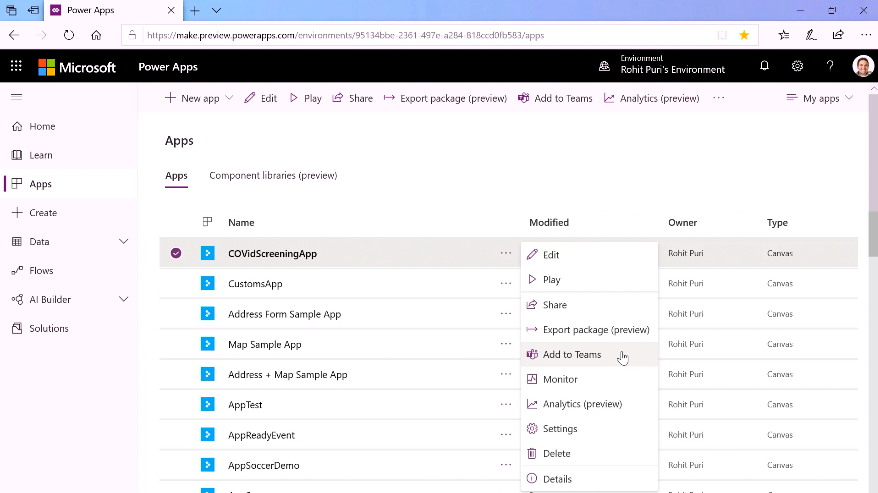
Task: Click the CustomsApp app icon
Action: 208,284
